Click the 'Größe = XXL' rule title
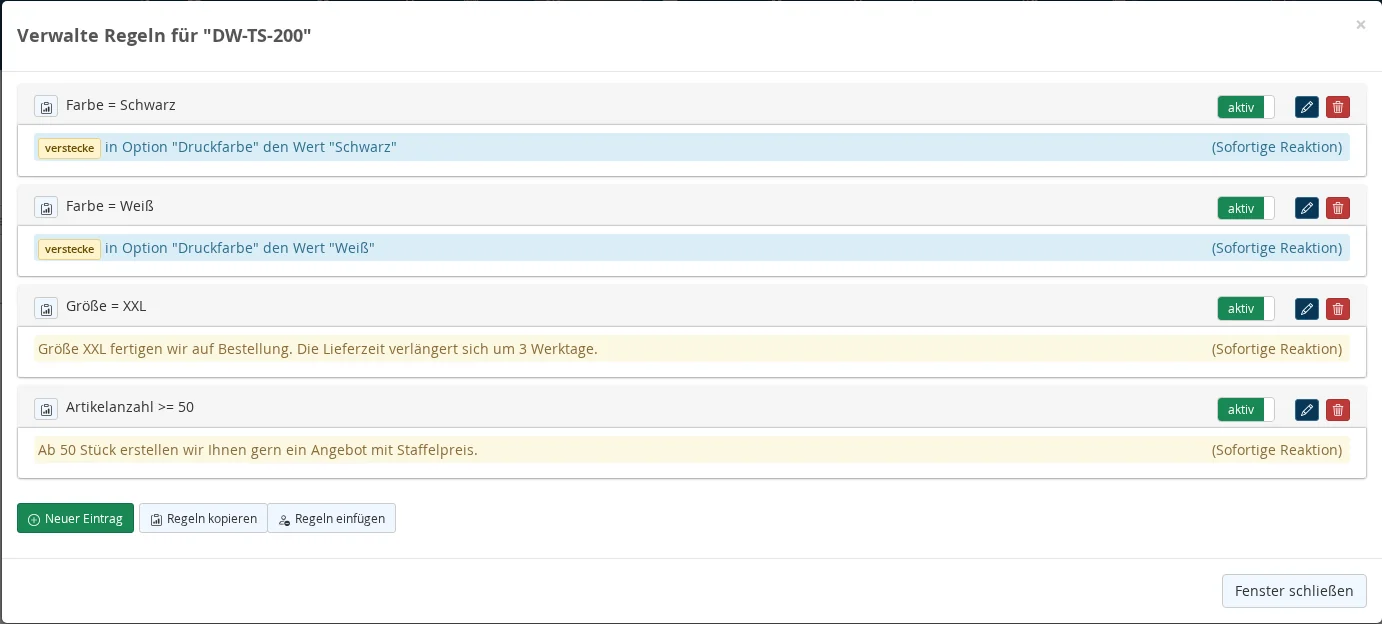This screenshot has width=1382, height=624. 106,306
